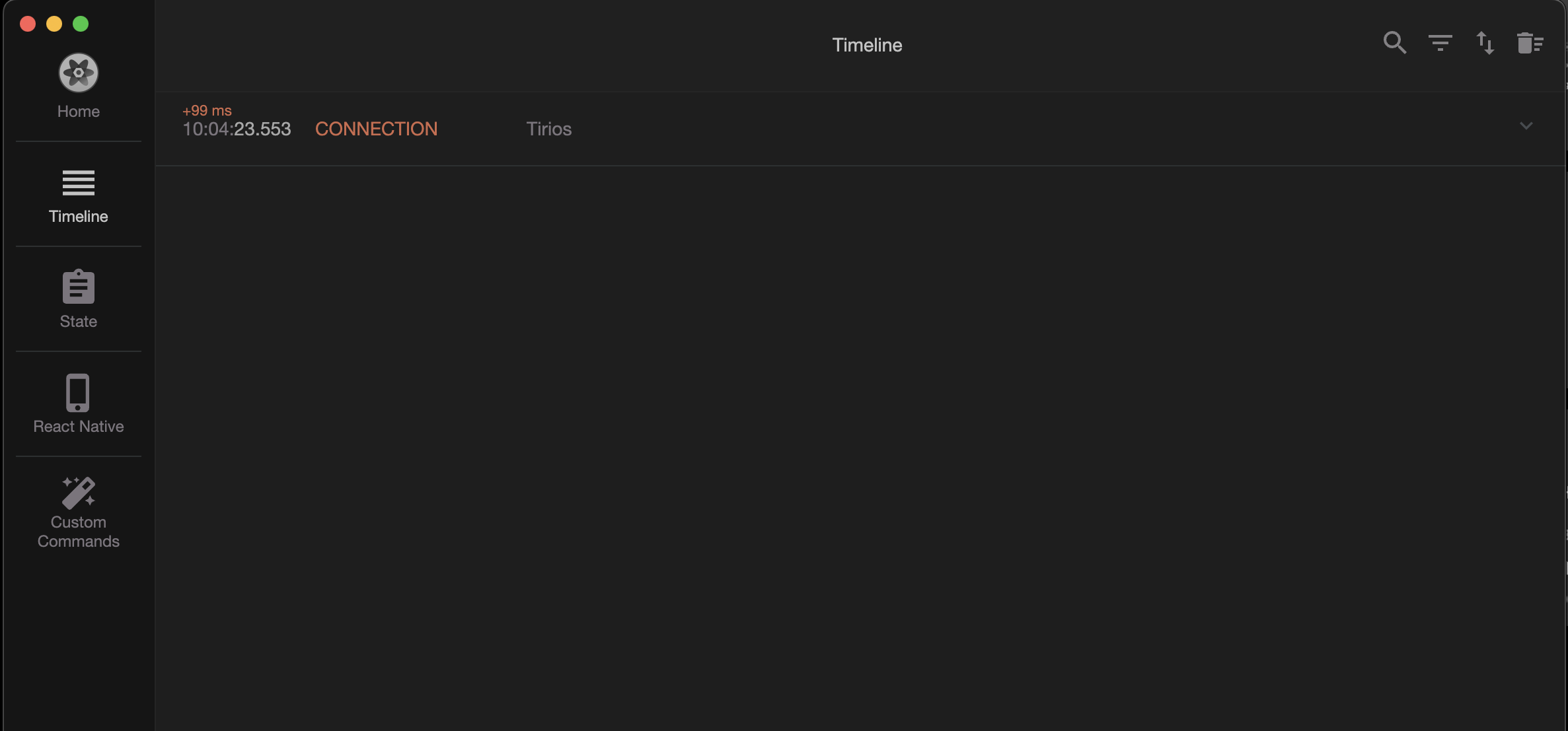
Task: Click the Custom Commands text label
Action: (78, 532)
